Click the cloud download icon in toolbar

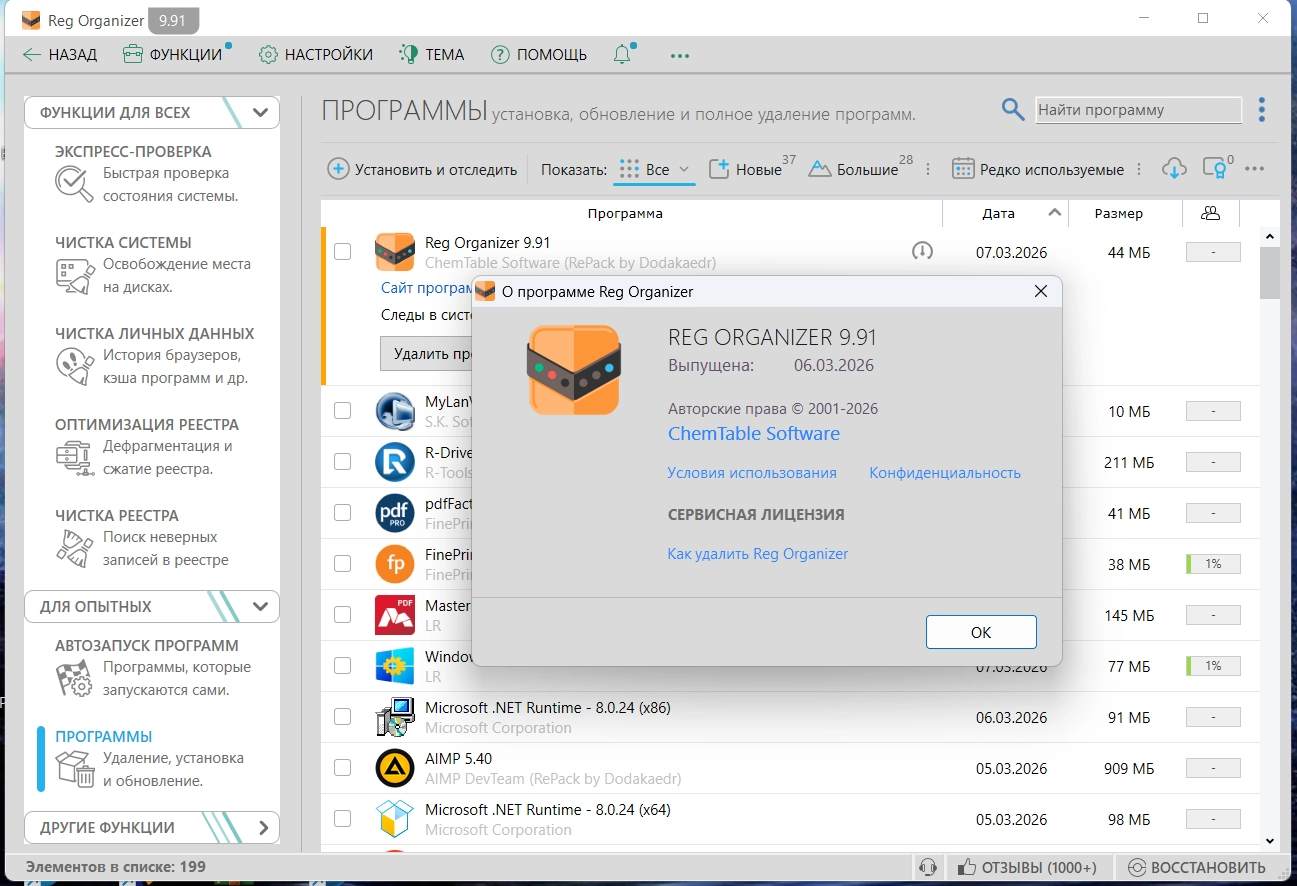click(x=1174, y=169)
